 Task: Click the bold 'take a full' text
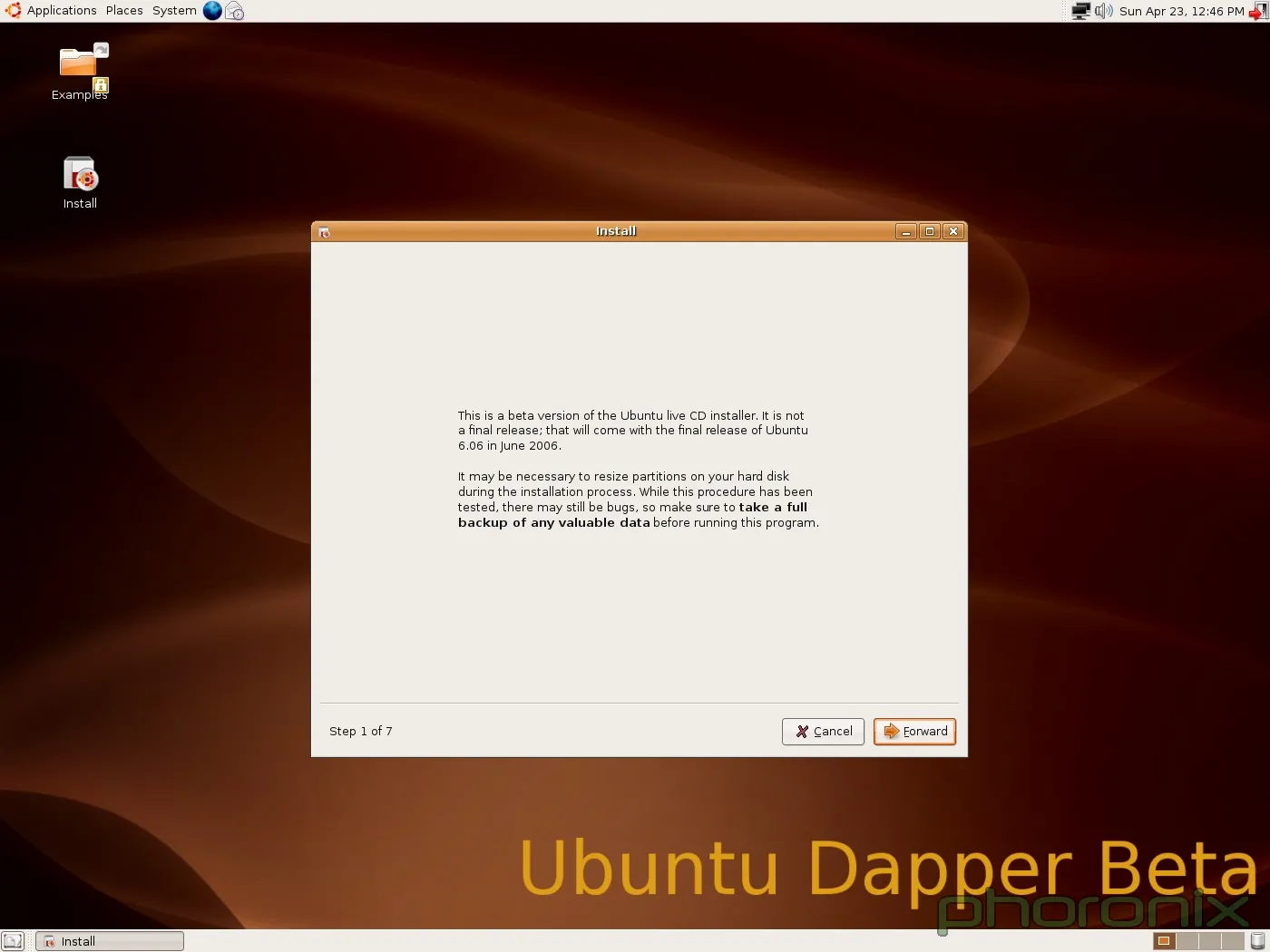point(773,508)
